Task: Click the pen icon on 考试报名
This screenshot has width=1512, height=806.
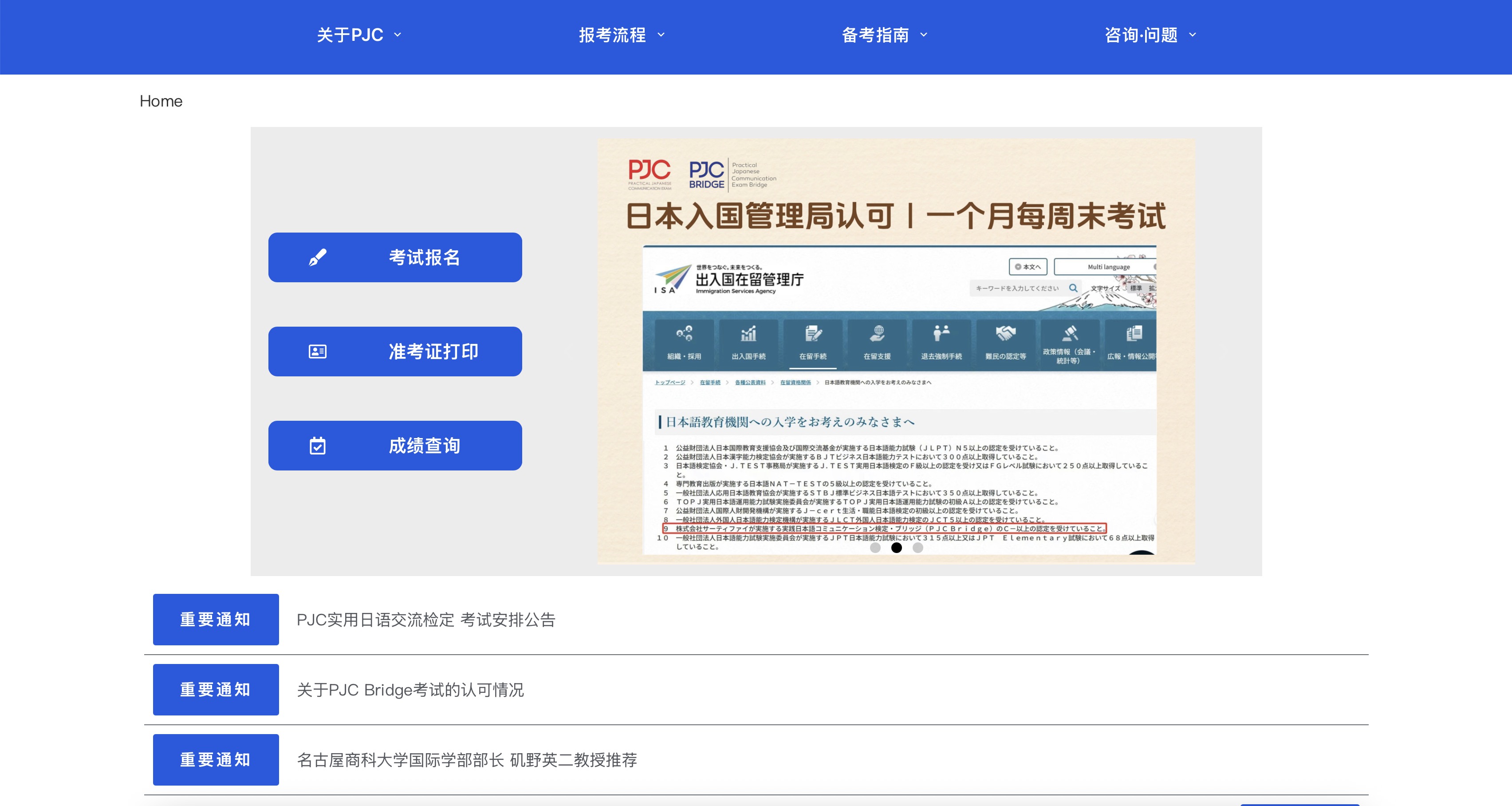Action: click(x=318, y=257)
